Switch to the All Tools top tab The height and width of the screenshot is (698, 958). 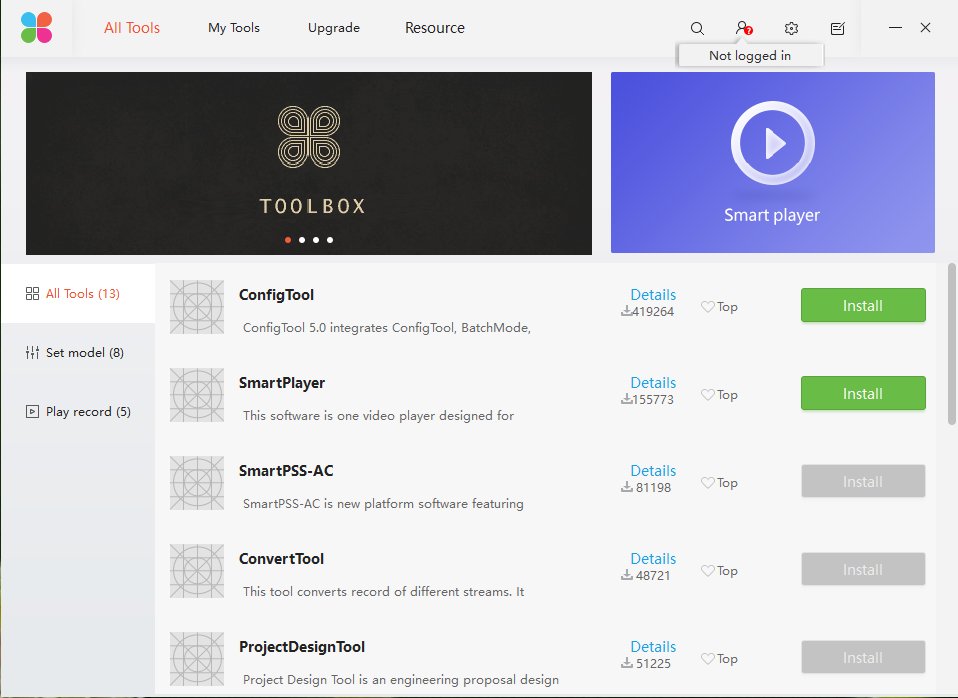[132, 28]
